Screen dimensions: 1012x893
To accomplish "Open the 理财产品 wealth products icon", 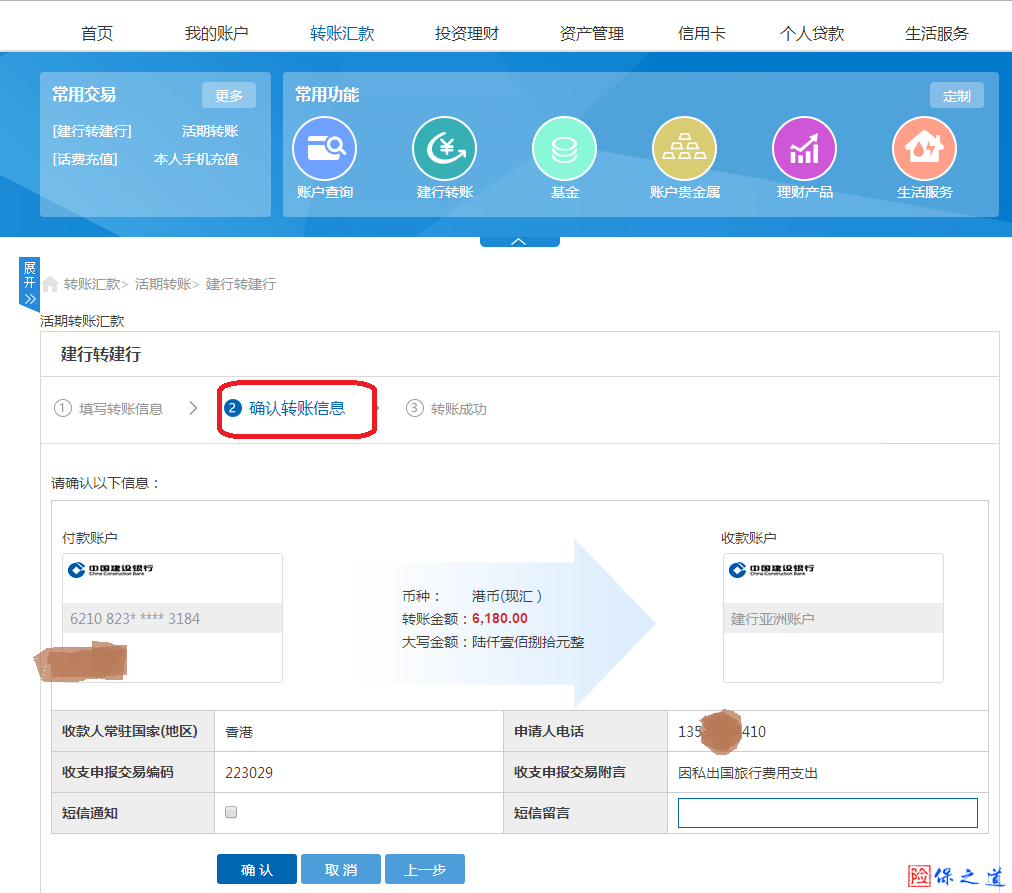I will pyautogui.click(x=804, y=149).
